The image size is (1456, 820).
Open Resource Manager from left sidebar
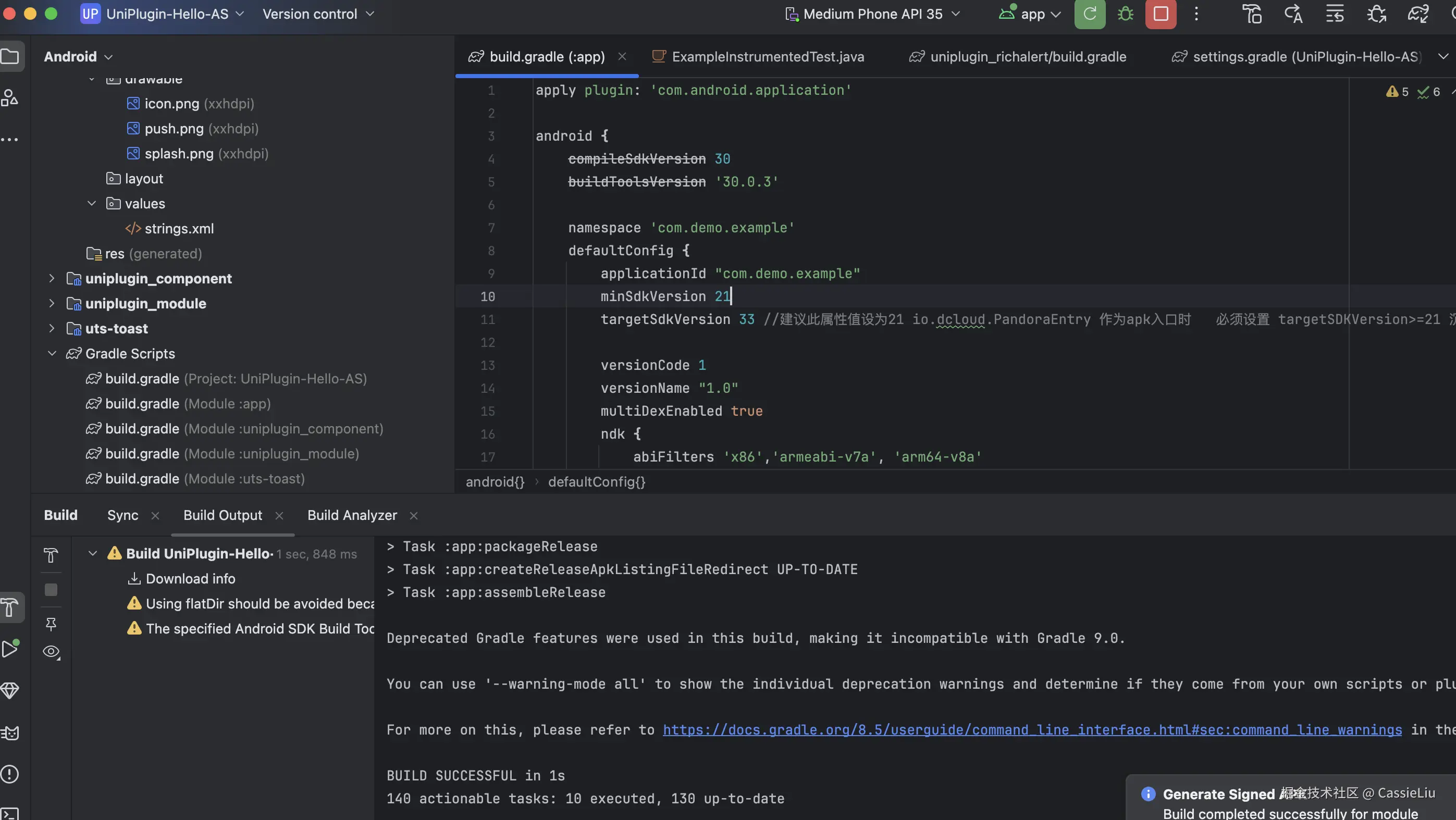(x=9, y=98)
